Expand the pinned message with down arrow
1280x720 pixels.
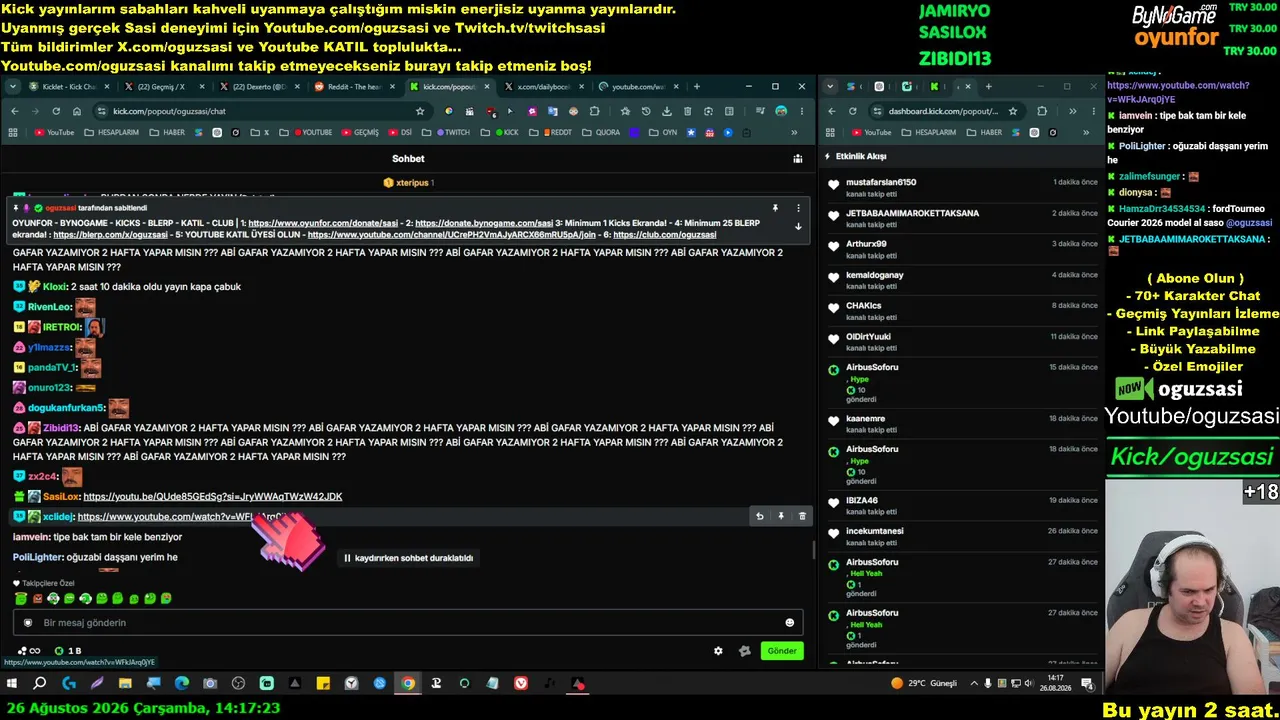[798, 226]
